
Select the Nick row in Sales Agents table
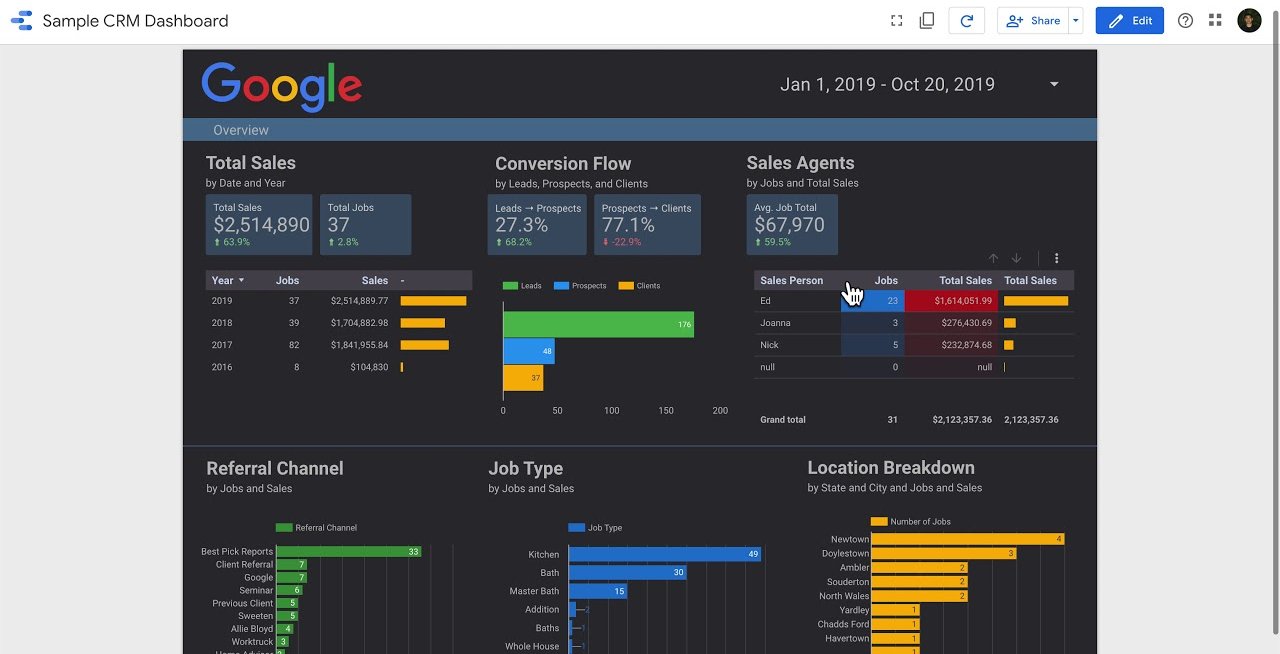pos(914,345)
